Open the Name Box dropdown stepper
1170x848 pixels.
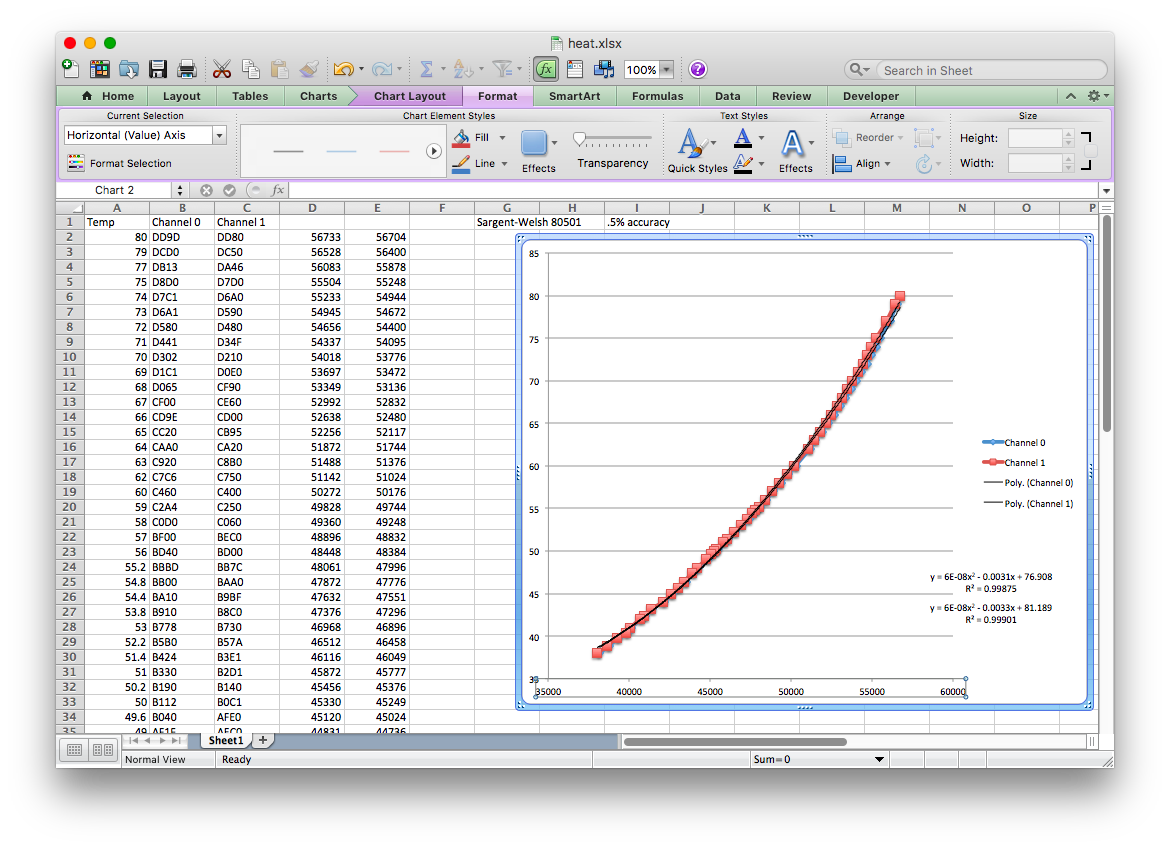pos(180,190)
